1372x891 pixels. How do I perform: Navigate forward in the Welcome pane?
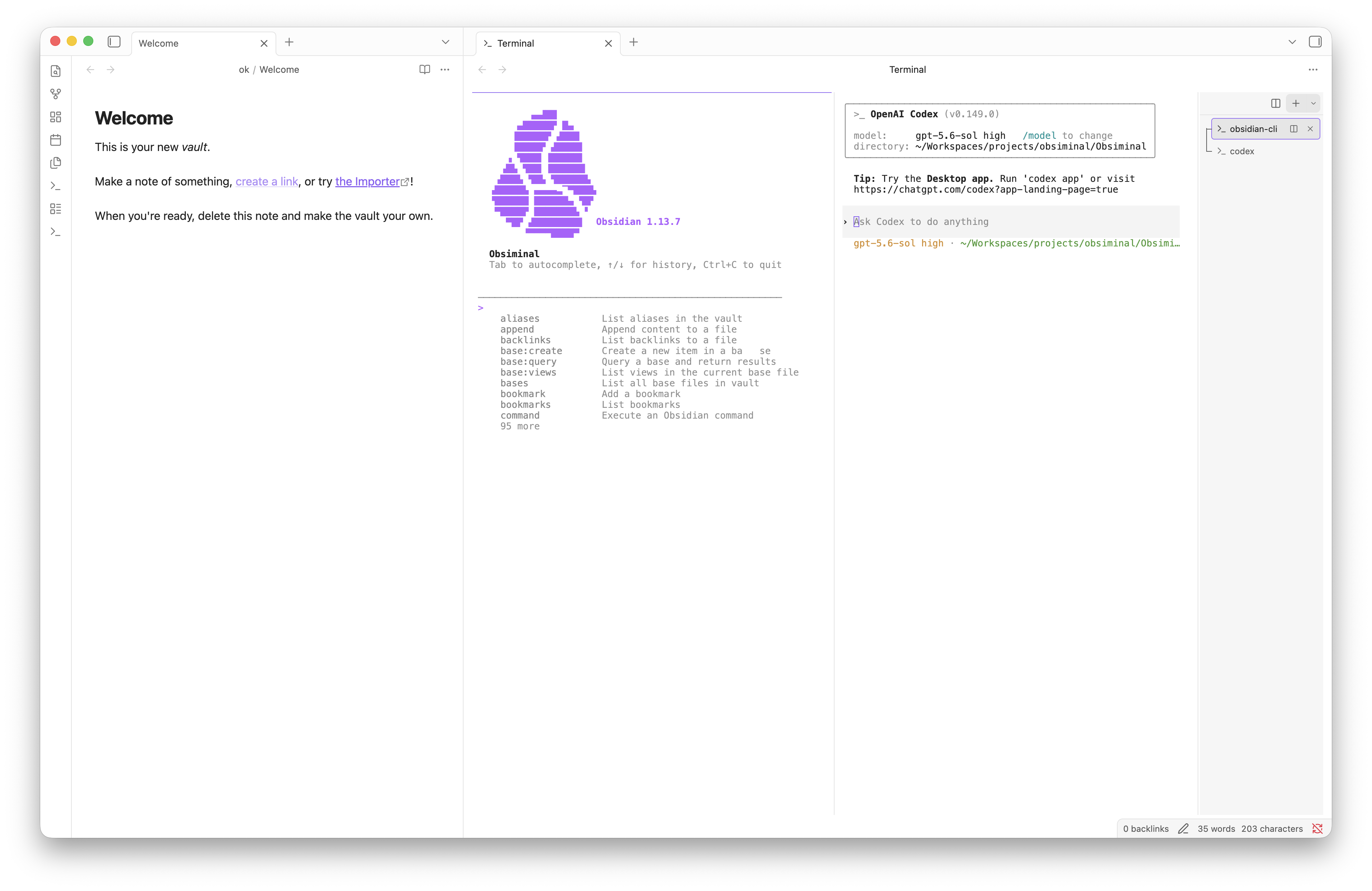tap(111, 70)
